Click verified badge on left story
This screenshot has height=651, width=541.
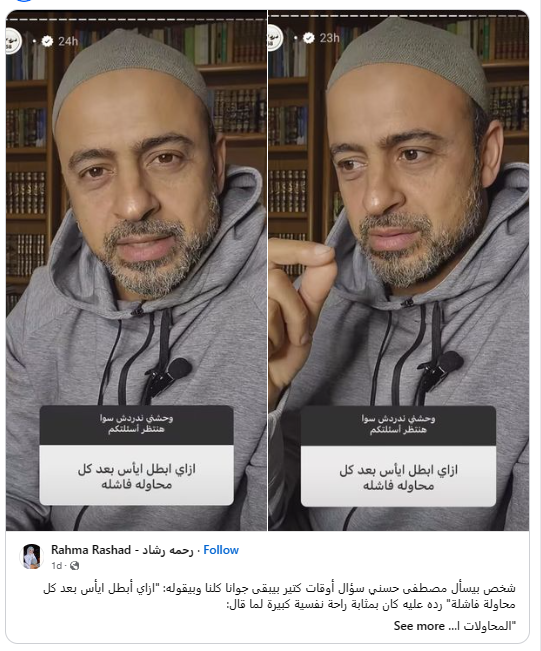[x=47, y=41]
